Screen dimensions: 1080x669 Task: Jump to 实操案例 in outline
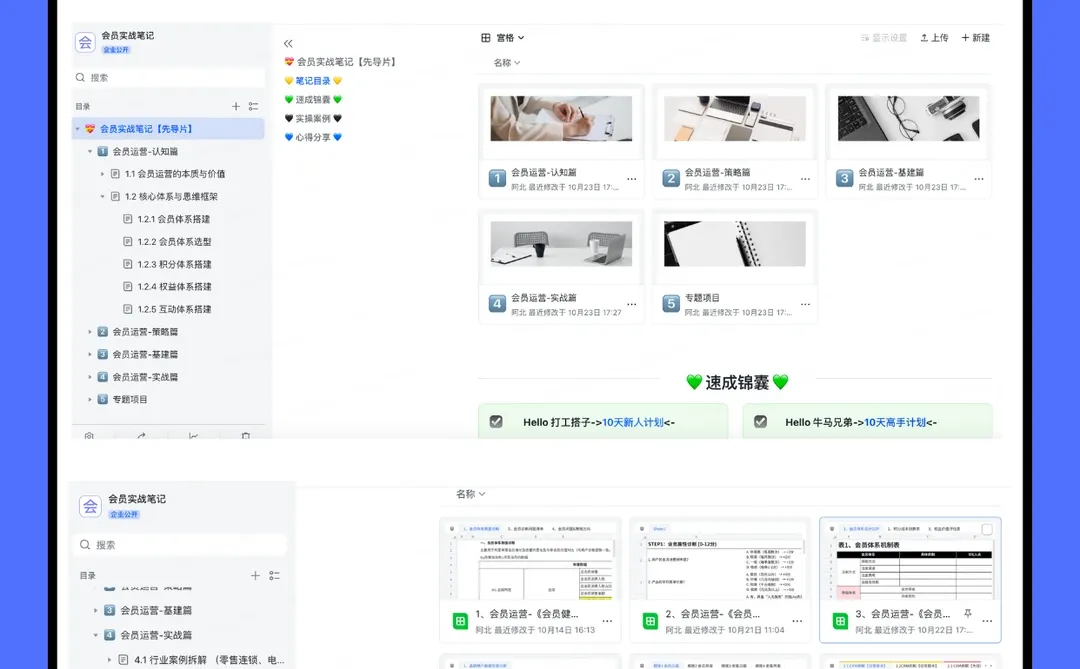[313, 119]
